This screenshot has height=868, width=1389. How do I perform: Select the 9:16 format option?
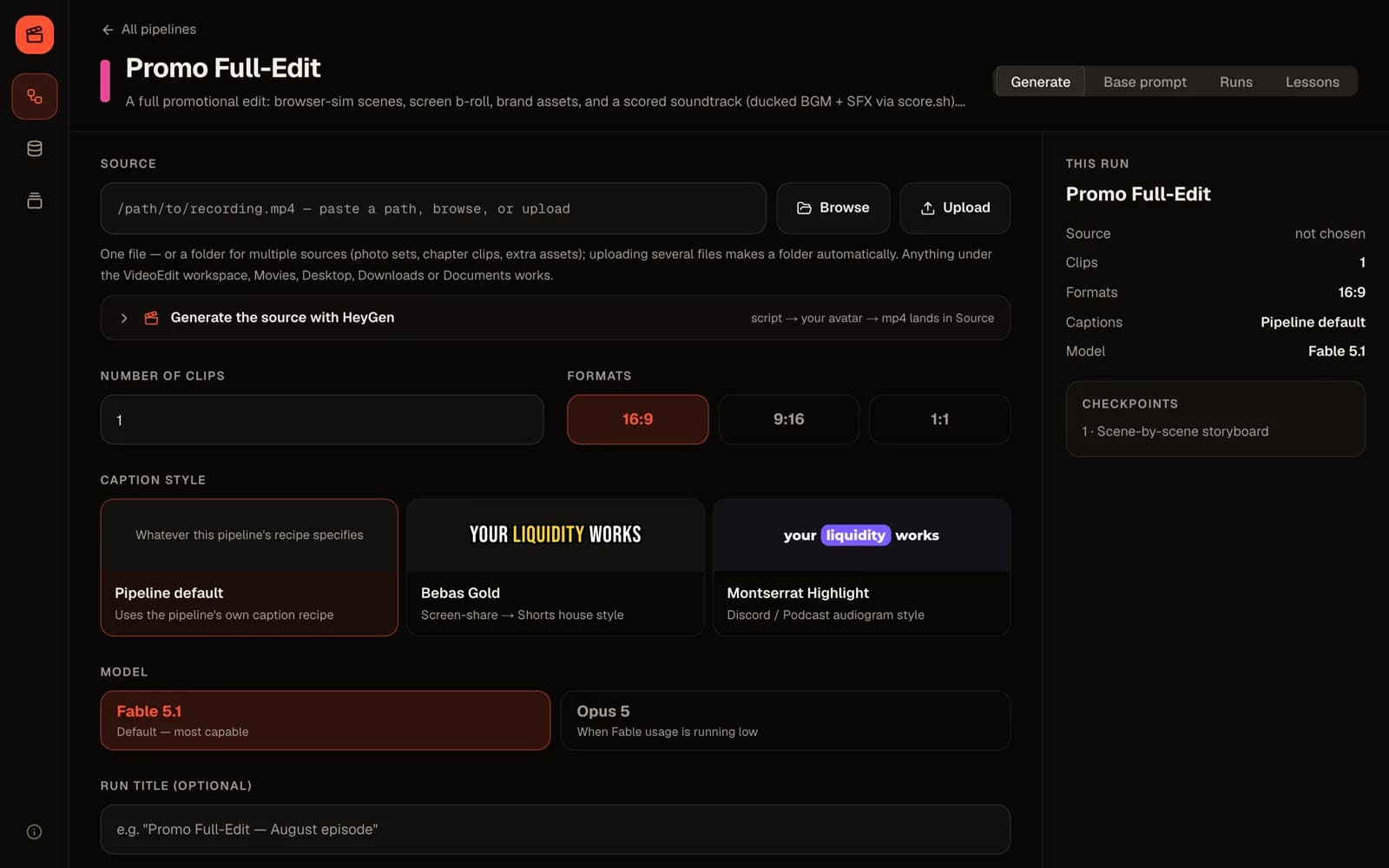pos(788,419)
